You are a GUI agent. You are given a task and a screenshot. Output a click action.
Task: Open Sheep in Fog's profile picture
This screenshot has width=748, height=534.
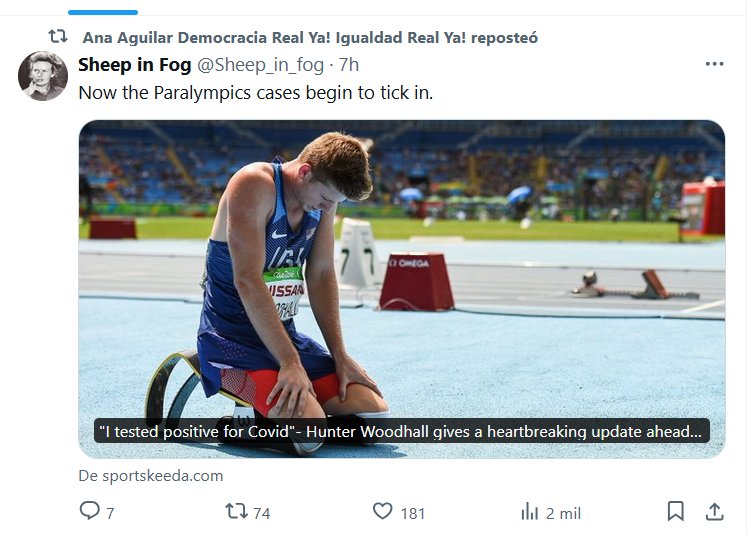click(43, 76)
